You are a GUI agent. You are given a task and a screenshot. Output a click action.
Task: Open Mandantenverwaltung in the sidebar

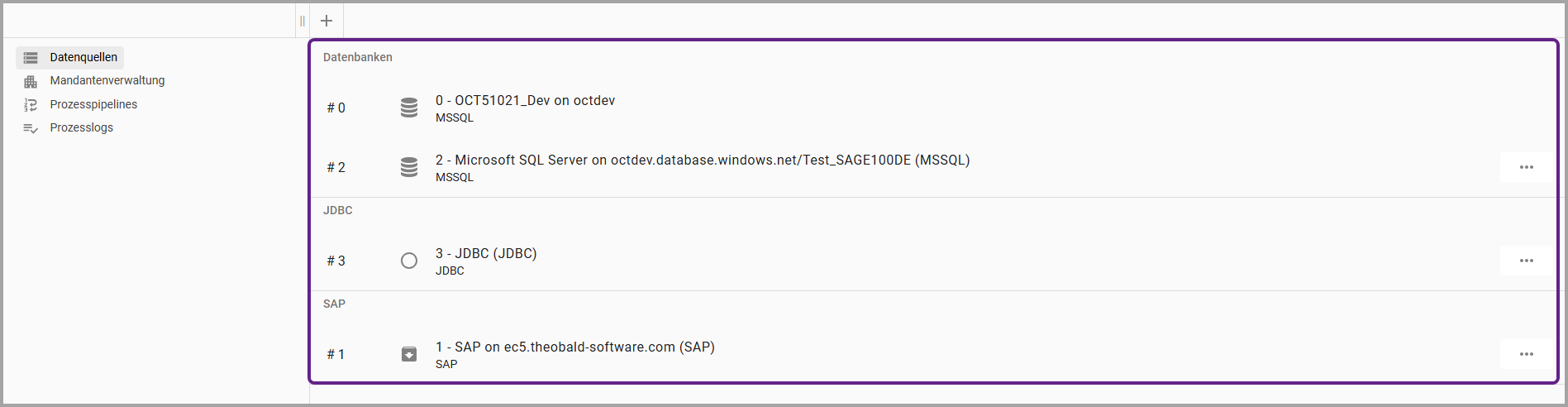coord(107,80)
